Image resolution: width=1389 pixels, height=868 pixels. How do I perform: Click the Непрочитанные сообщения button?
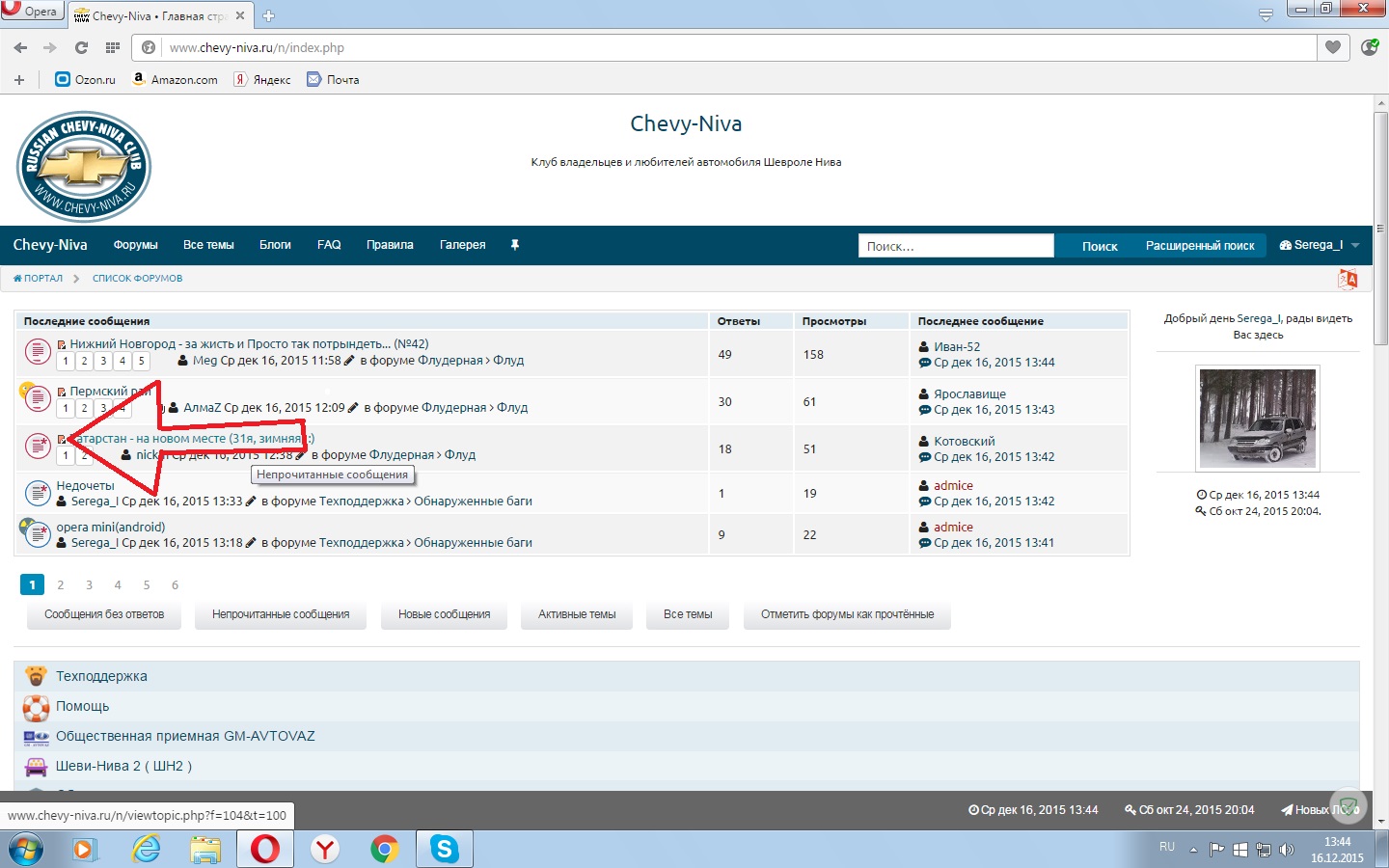coord(281,614)
